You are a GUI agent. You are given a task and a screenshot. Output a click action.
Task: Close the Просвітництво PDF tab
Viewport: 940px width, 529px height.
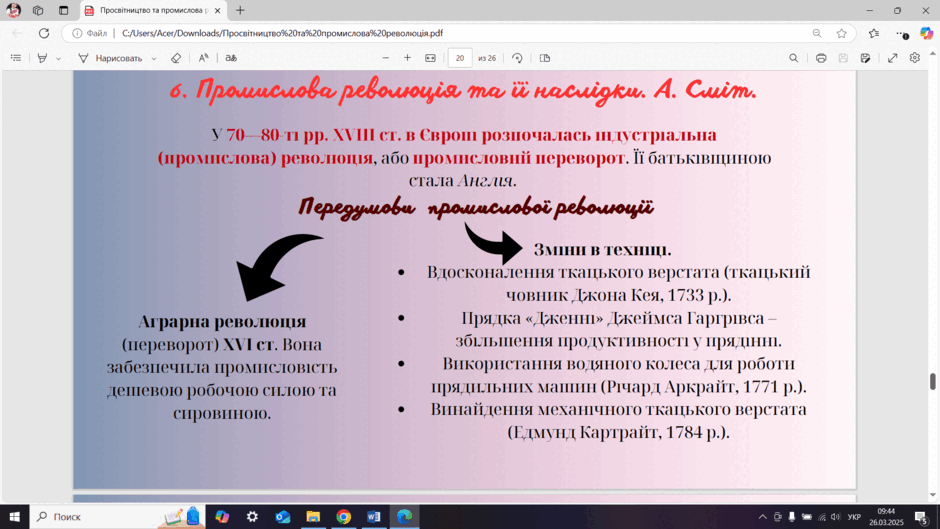[218, 10]
